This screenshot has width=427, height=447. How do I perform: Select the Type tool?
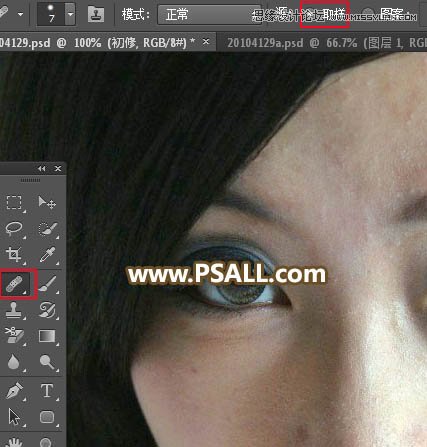(x=47, y=391)
